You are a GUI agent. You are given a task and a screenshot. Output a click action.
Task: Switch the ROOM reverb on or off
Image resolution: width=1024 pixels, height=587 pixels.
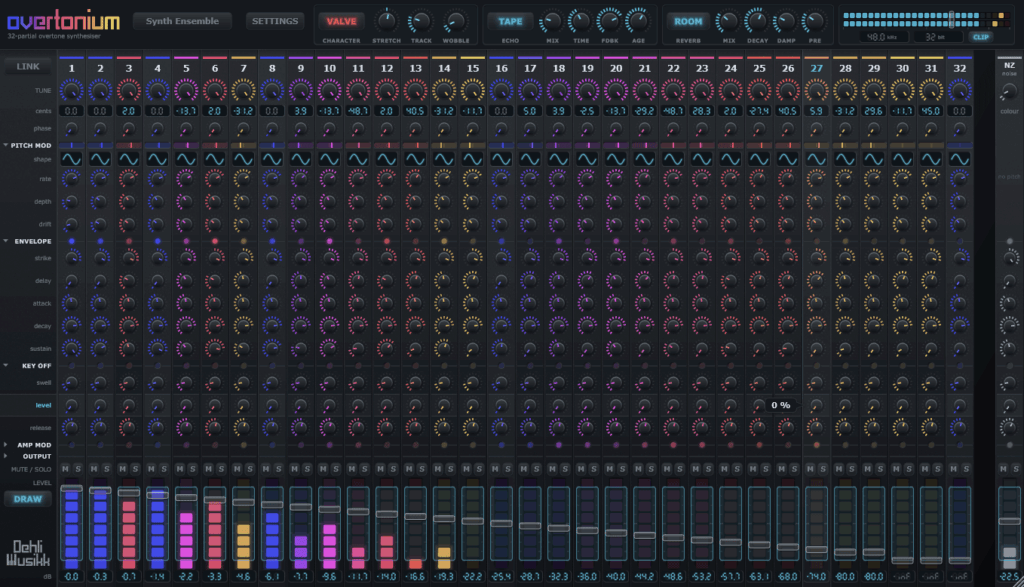coord(688,22)
